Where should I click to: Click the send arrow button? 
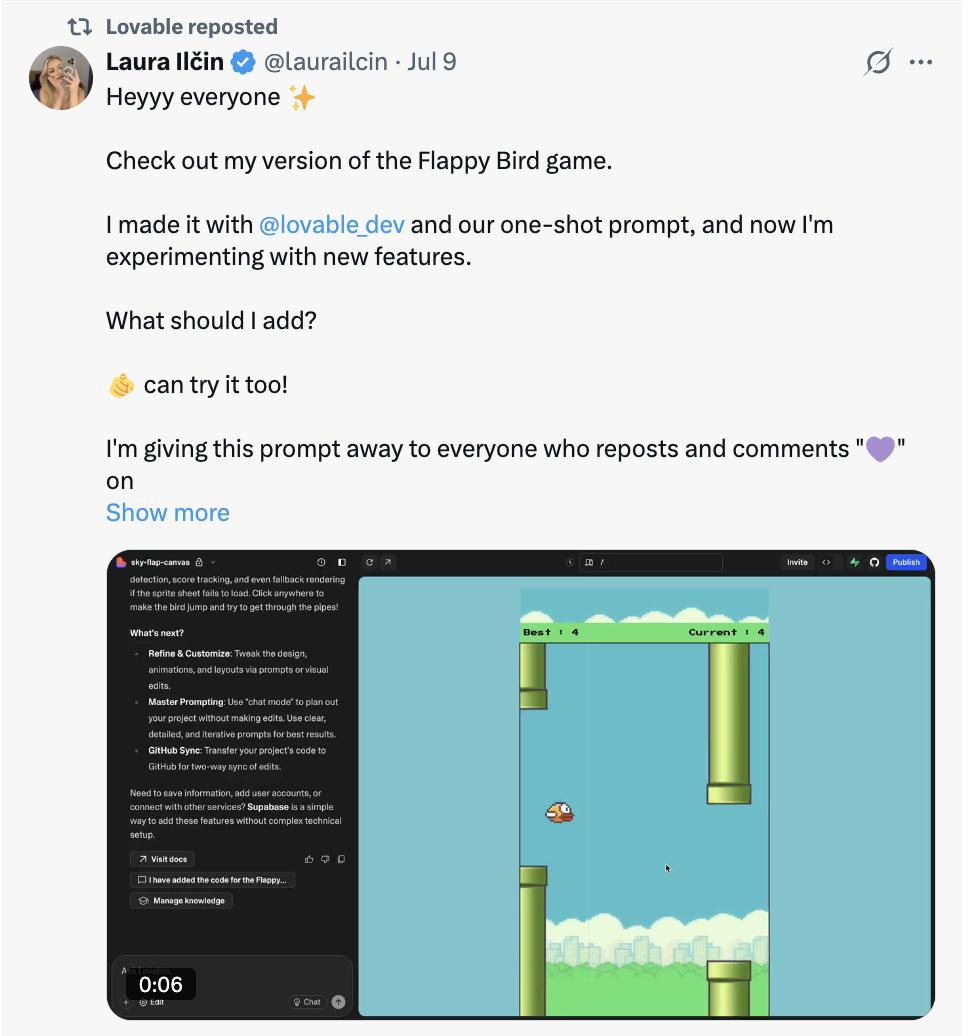tap(338, 1002)
